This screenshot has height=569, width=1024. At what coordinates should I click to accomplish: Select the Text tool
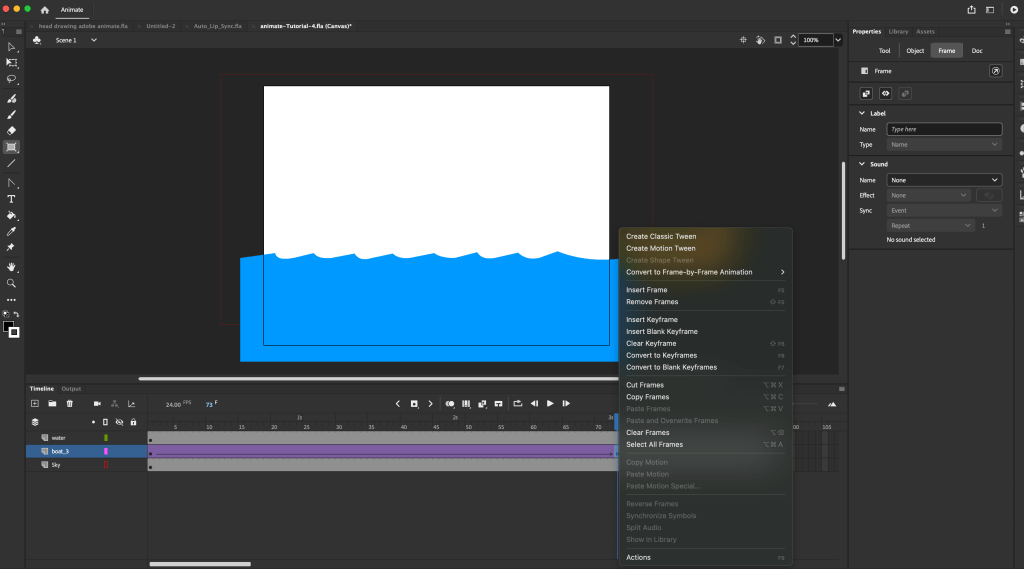tap(12, 199)
